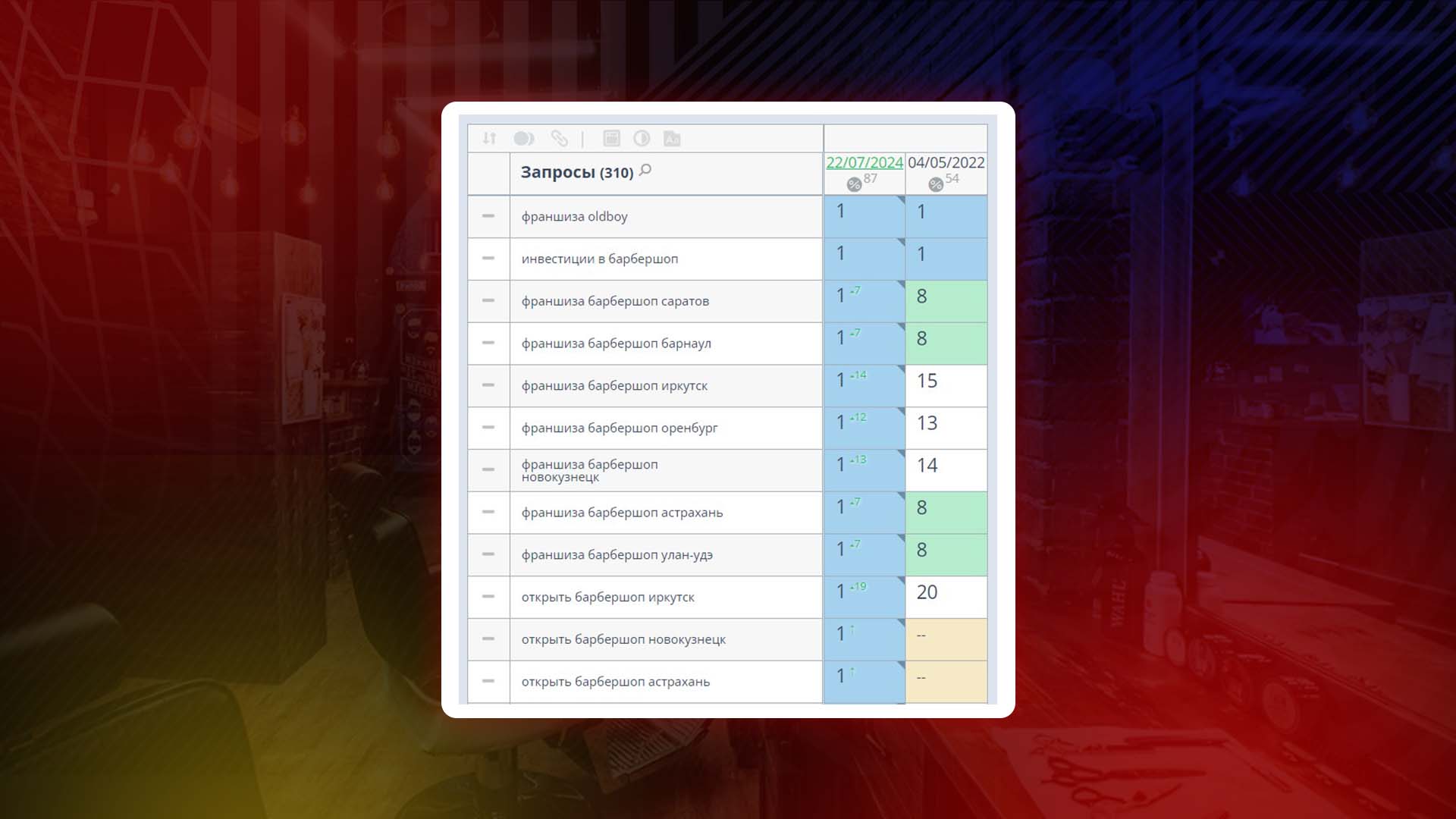Click percent icon under 04/05/2022
Image resolution: width=1456 pixels, height=819 pixels.
[x=936, y=184]
